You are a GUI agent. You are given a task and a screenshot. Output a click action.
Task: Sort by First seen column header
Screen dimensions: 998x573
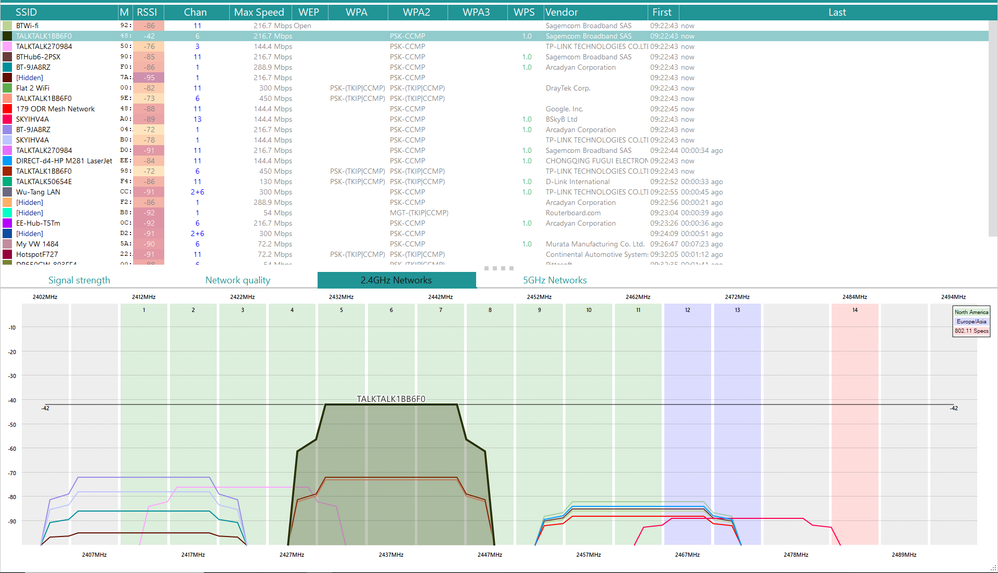click(663, 12)
